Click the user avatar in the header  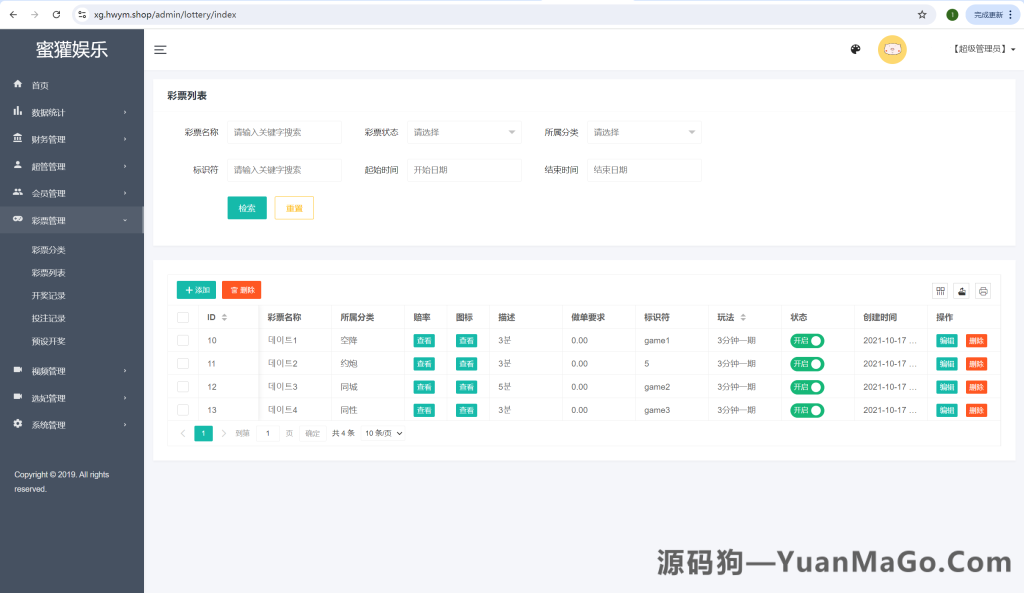pos(892,49)
